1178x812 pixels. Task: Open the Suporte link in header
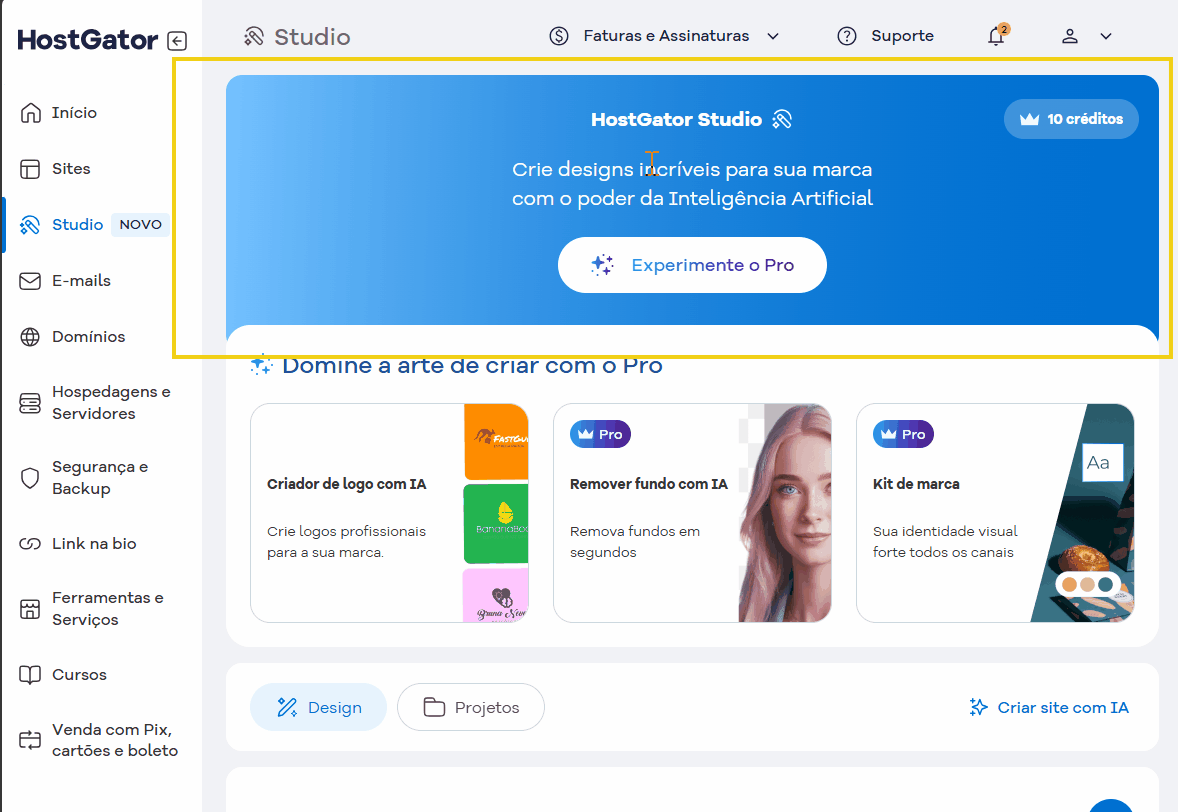click(886, 36)
